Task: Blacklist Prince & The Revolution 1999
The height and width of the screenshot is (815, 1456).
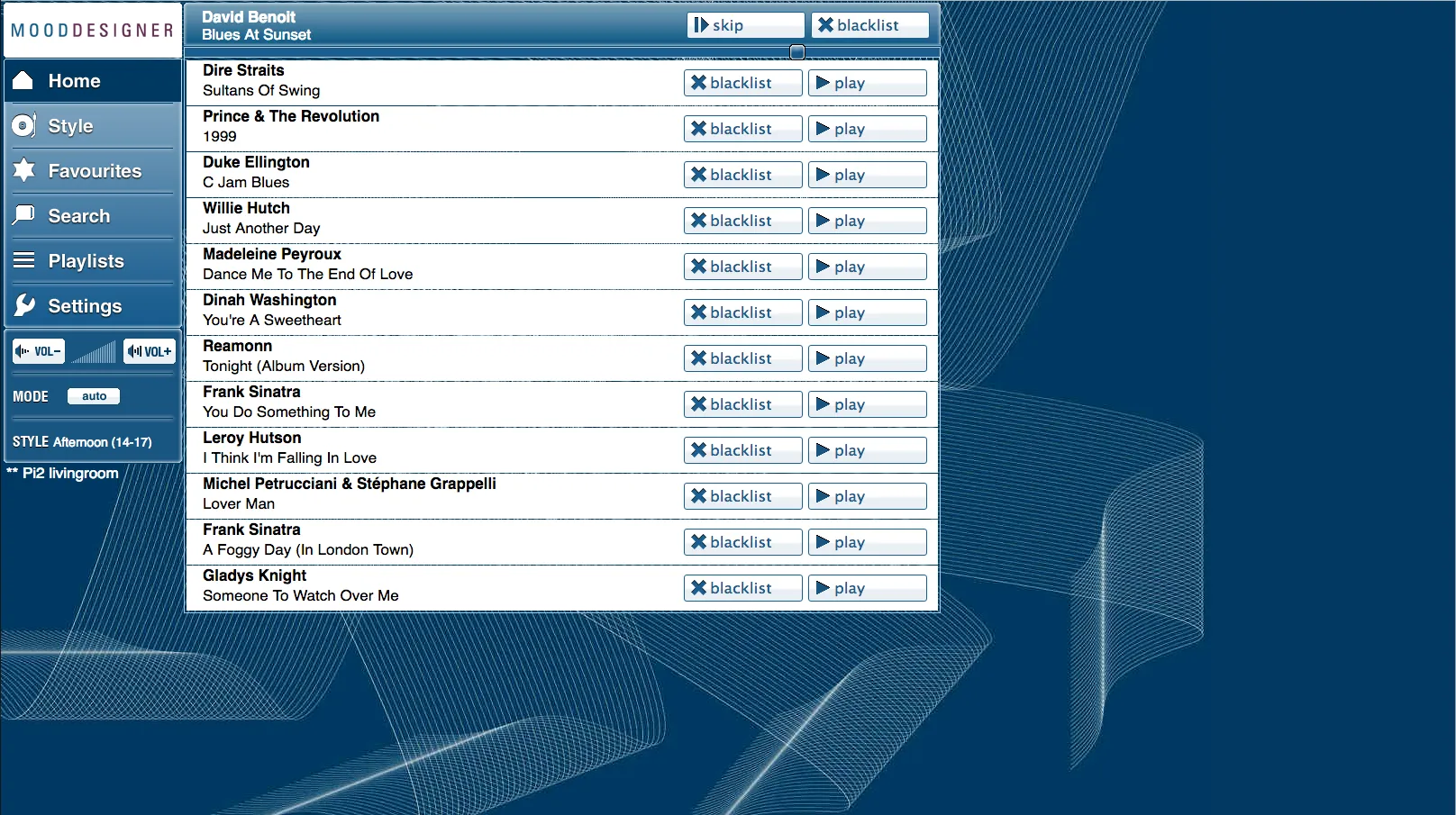Action: pos(743,129)
